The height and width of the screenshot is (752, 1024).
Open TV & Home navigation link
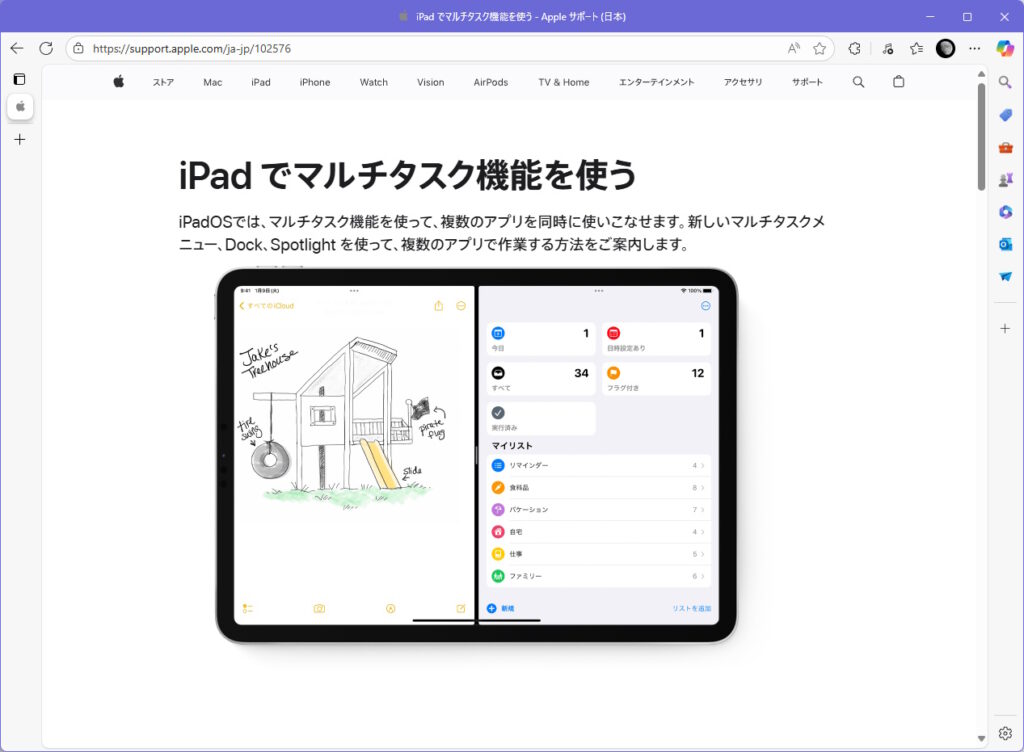(x=564, y=82)
